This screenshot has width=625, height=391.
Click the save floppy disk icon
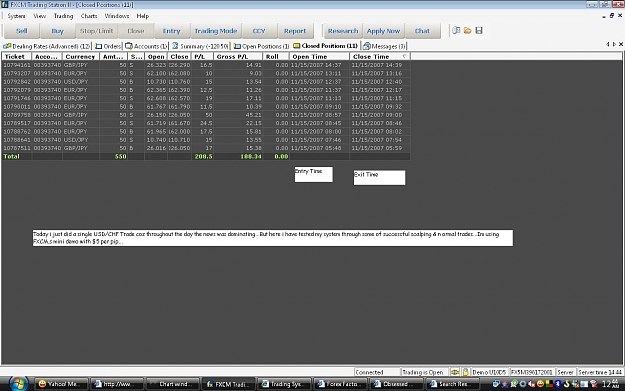pyautogui.click(x=479, y=30)
